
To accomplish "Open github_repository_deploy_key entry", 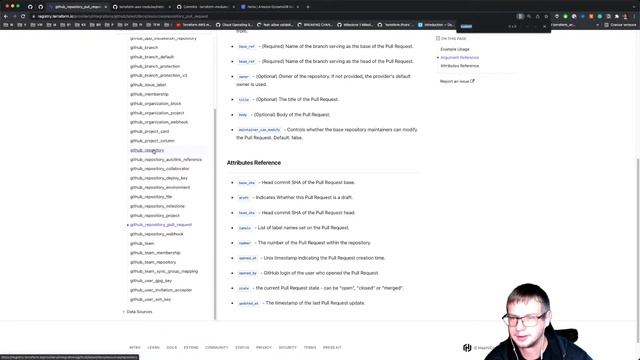I will [159, 178].
